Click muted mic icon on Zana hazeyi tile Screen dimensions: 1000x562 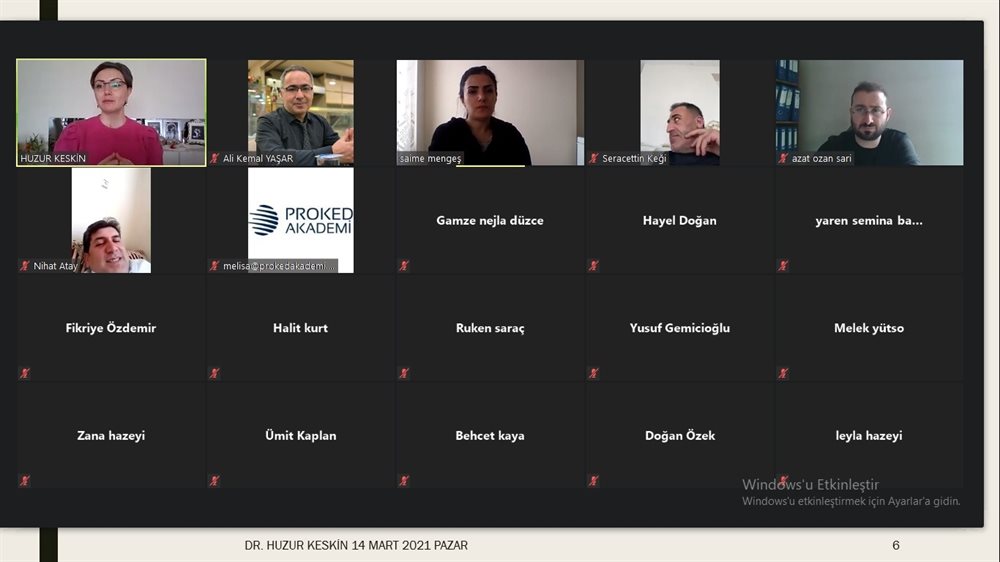[x=25, y=481]
